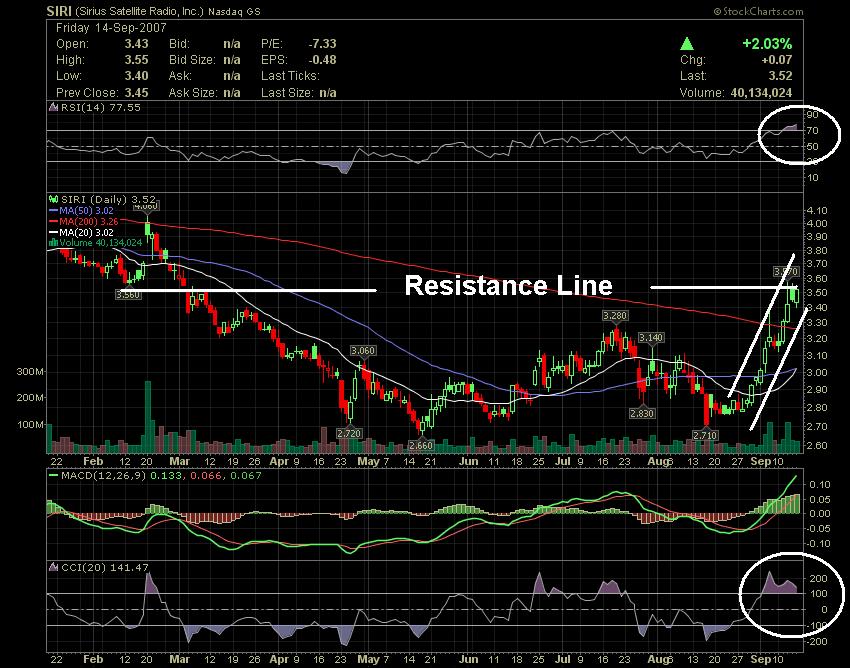This screenshot has height=668, width=850.
Task: Click the Prev Close value 3.45
Action: point(136,93)
